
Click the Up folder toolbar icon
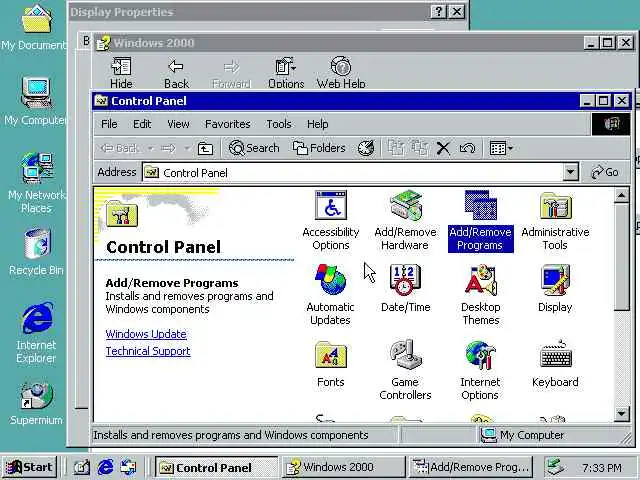tap(205, 148)
